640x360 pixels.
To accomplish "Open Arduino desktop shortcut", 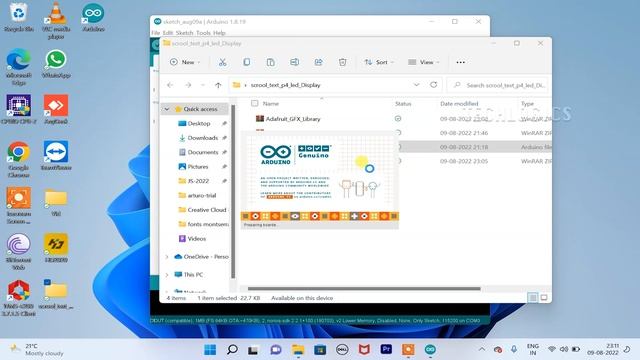I will point(93,17).
